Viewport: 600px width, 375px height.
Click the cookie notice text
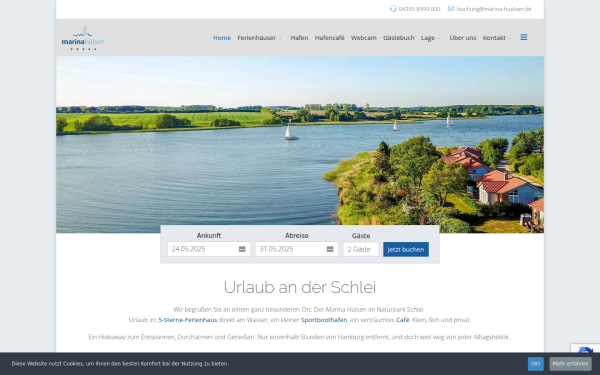pos(120,364)
